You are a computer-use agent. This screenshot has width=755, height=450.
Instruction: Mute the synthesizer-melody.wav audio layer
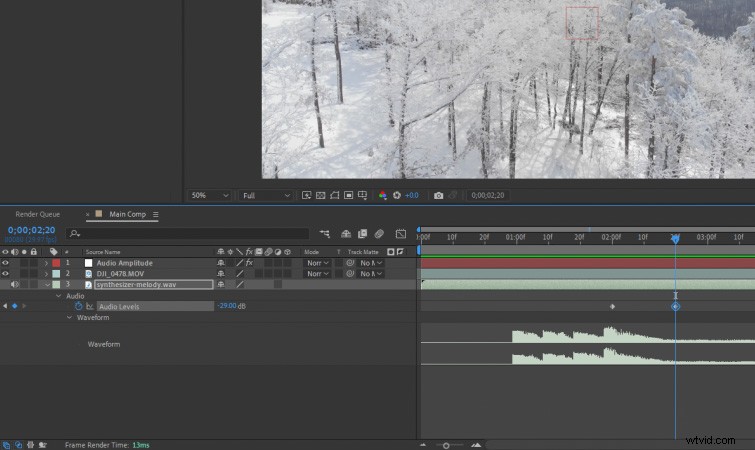14,284
